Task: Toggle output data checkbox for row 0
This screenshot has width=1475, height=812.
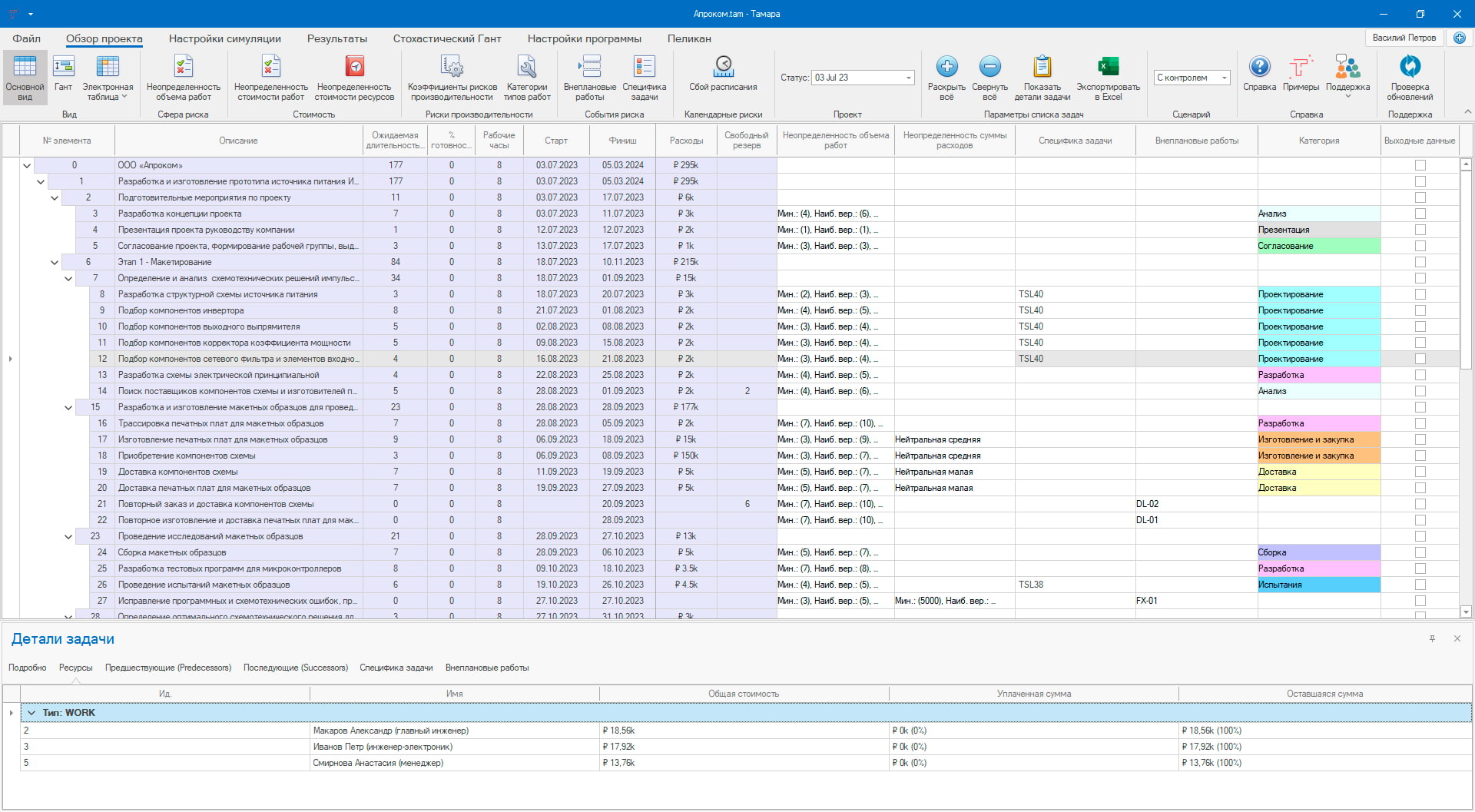Action: coord(1420,165)
